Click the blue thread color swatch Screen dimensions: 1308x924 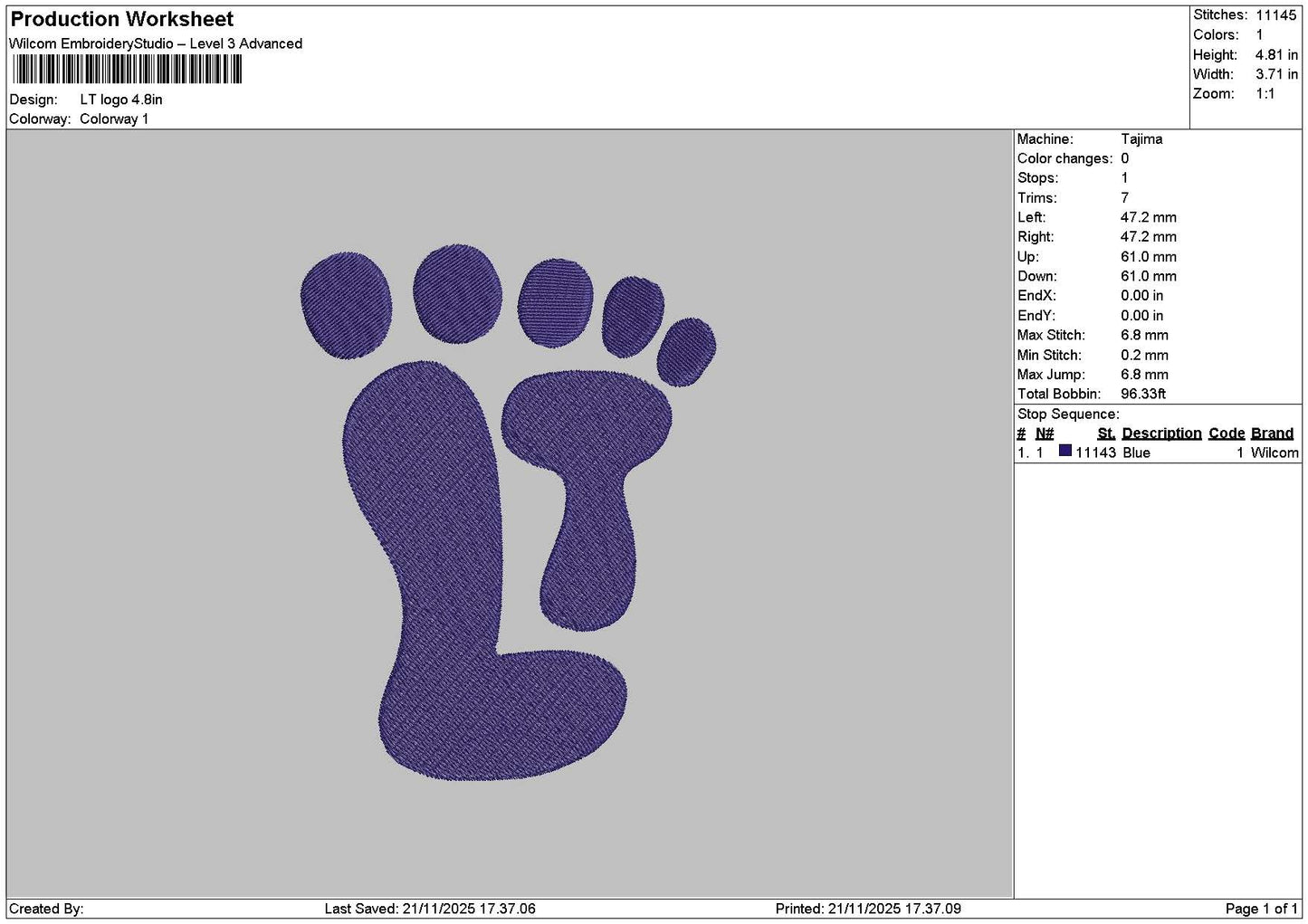(1065, 452)
